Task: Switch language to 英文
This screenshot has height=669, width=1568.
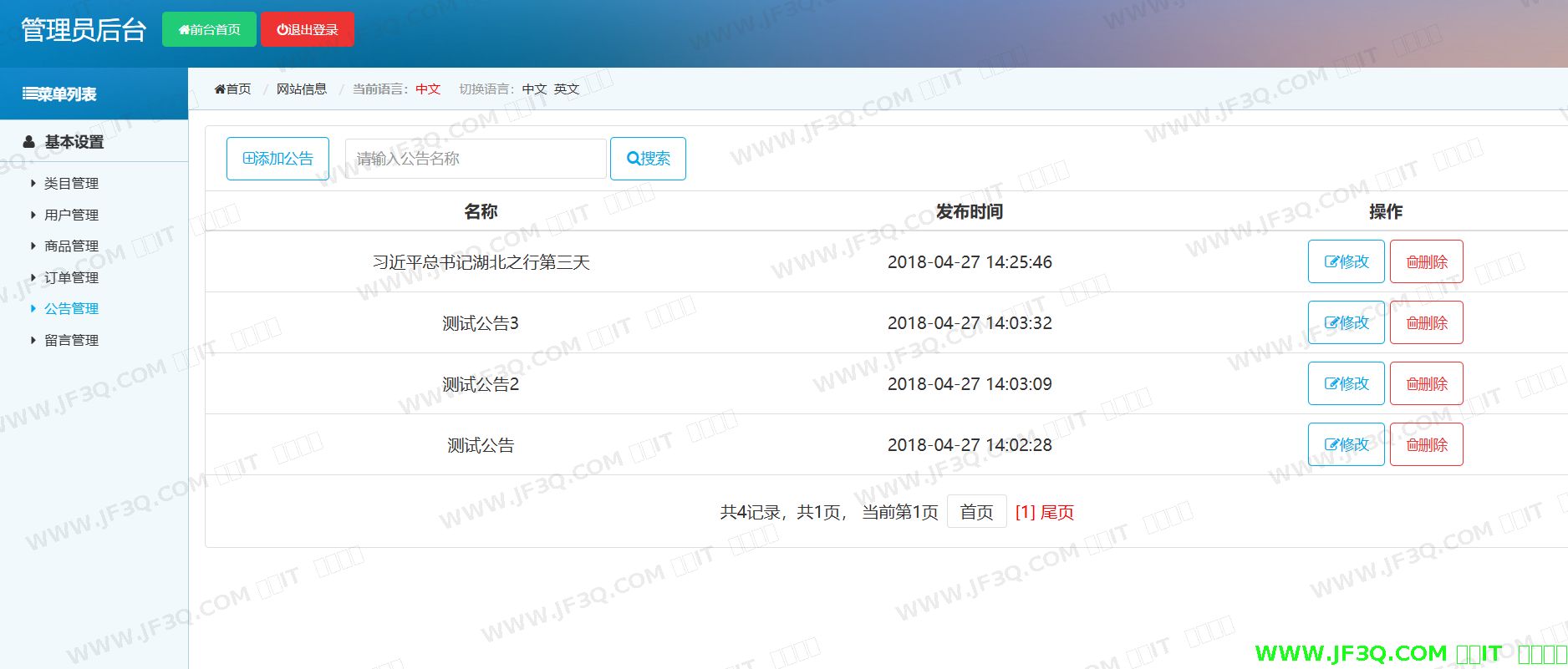Action: tap(566, 89)
